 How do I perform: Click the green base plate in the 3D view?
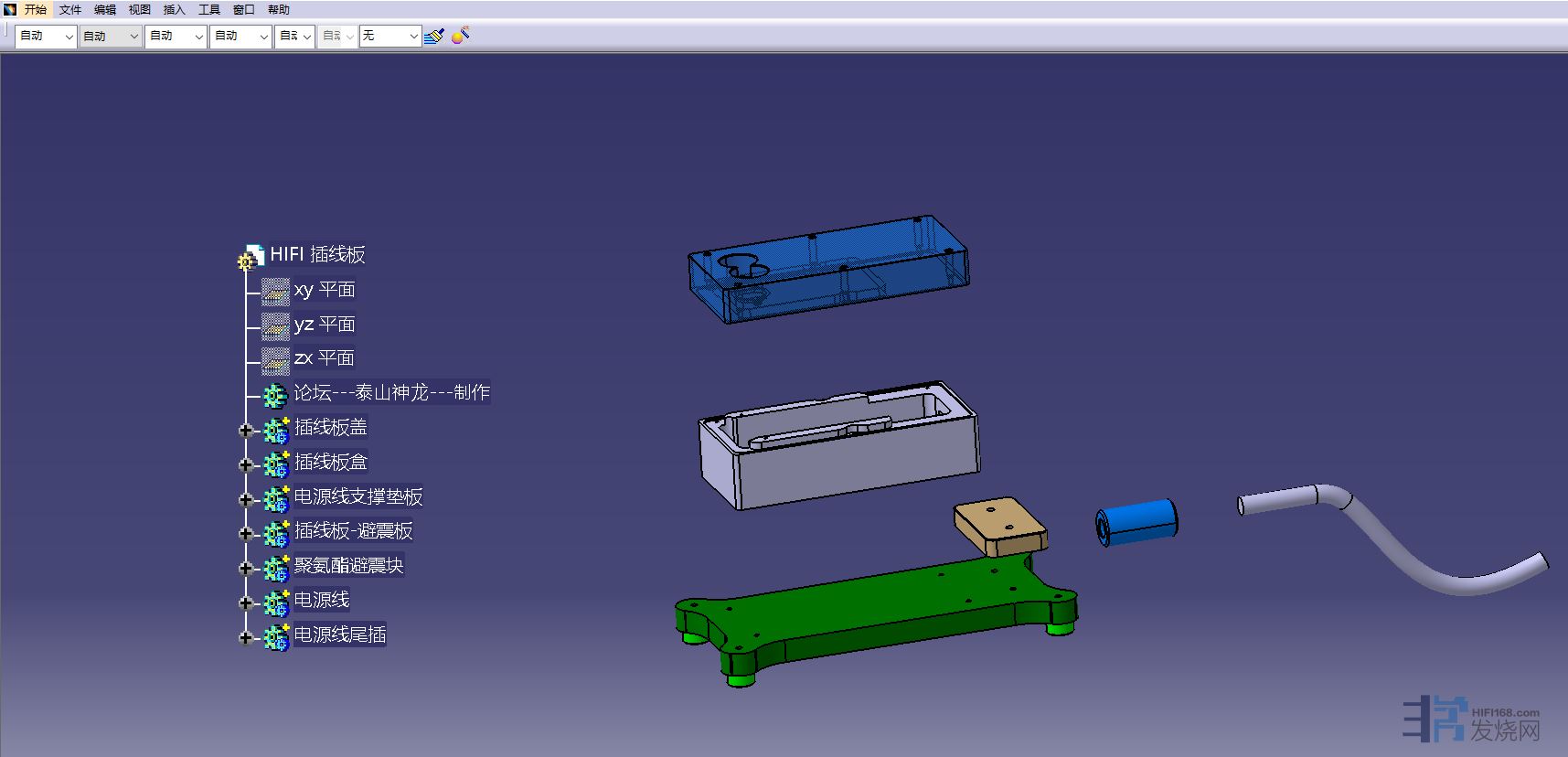pos(878,613)
